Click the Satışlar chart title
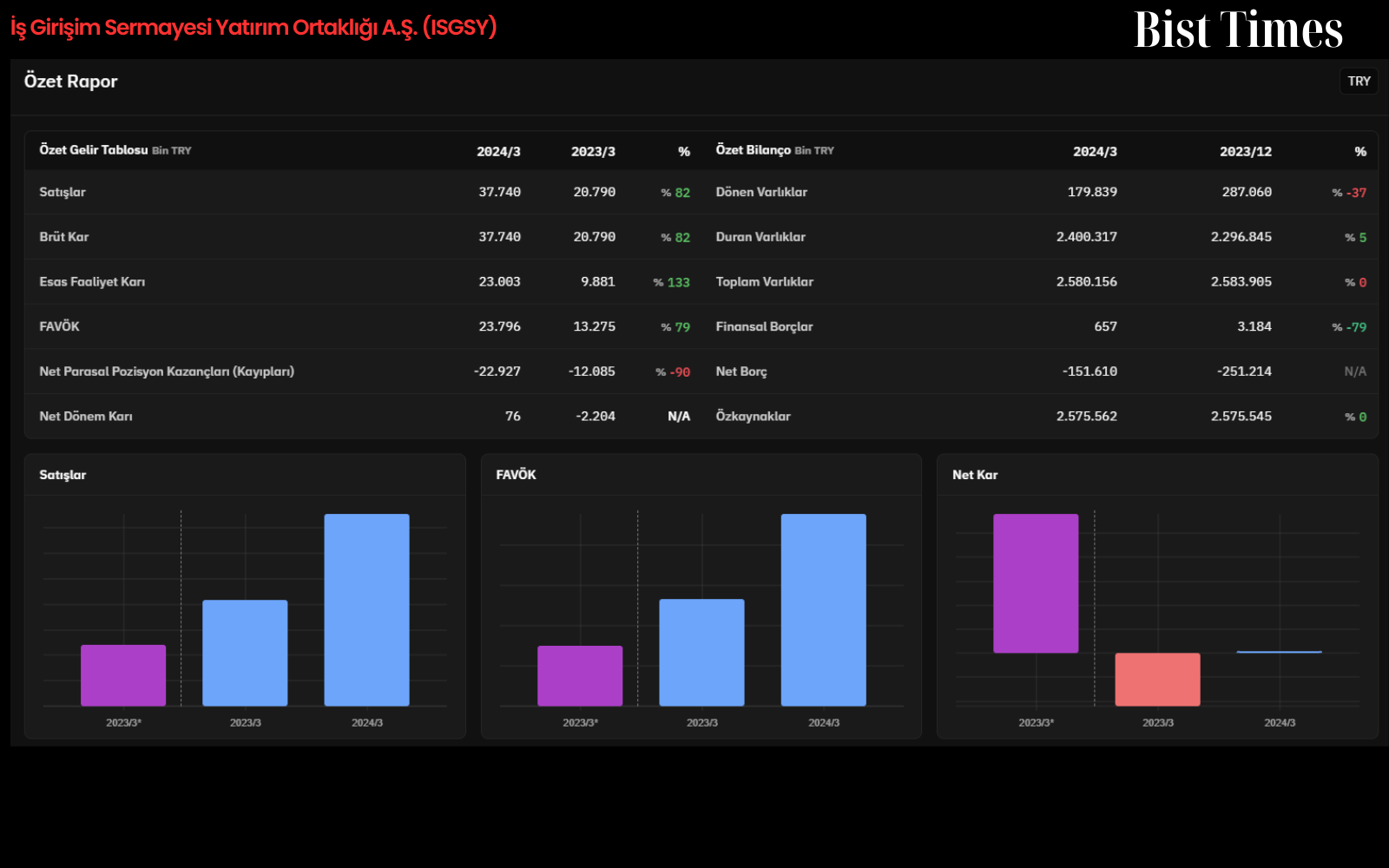Screen dimensions: 1389x868 click(63, 475)
